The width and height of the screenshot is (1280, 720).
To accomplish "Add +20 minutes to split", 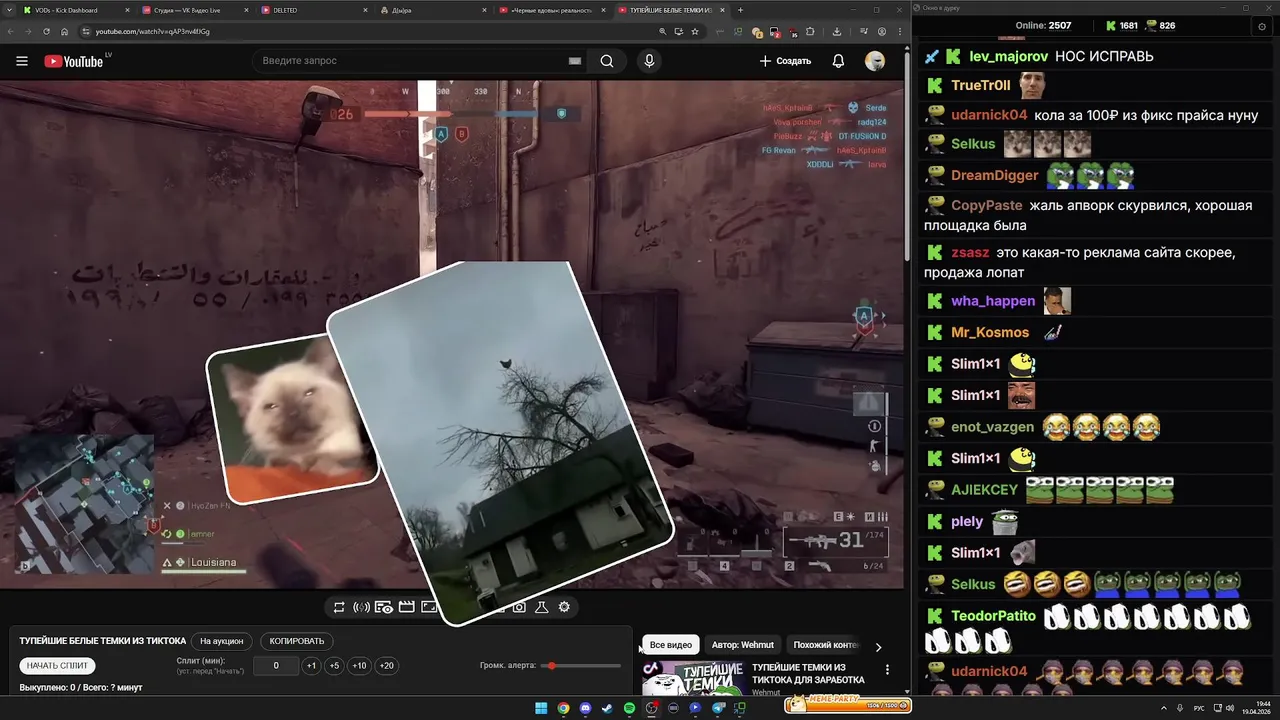I will point(386,666).
